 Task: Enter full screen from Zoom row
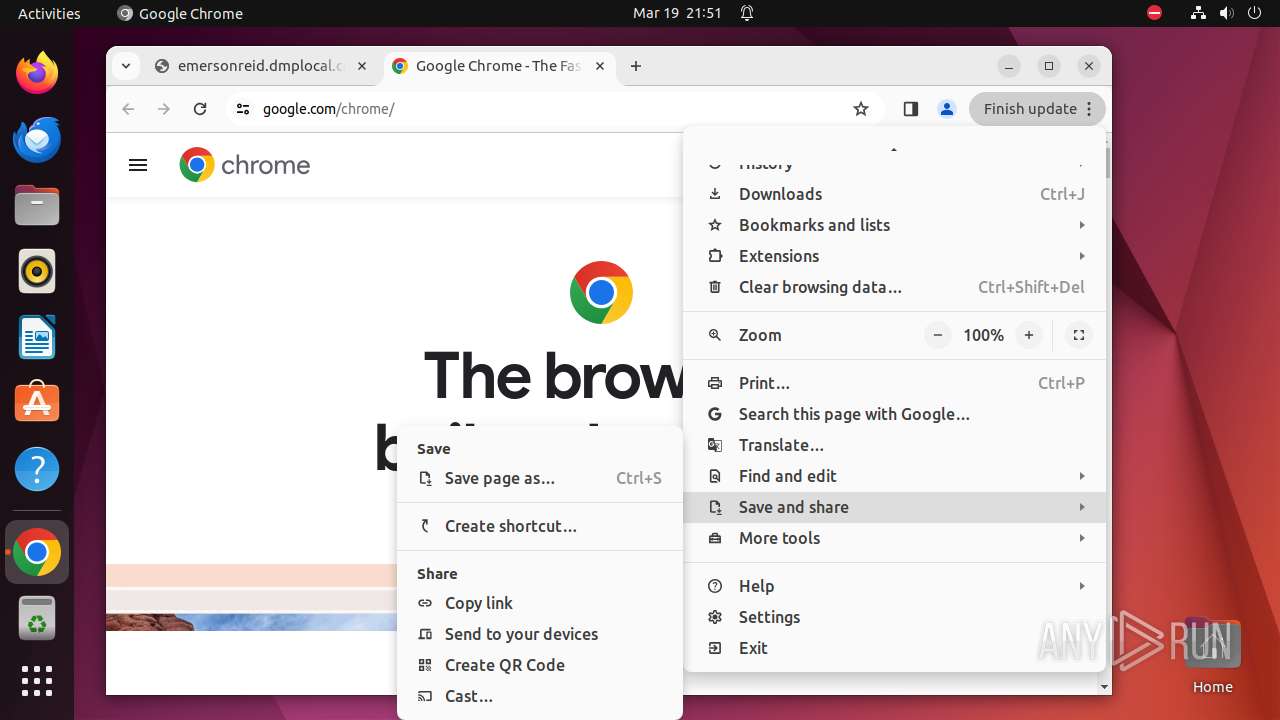(x=1078, y=335)
